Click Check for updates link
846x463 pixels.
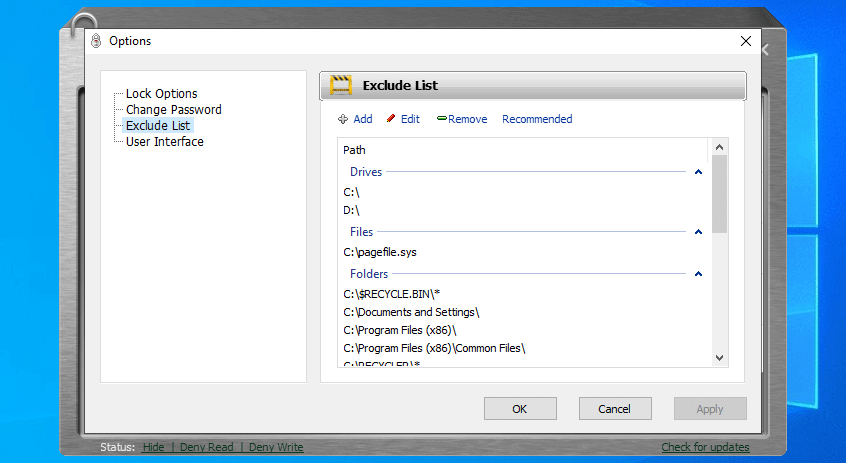[705, 447]
